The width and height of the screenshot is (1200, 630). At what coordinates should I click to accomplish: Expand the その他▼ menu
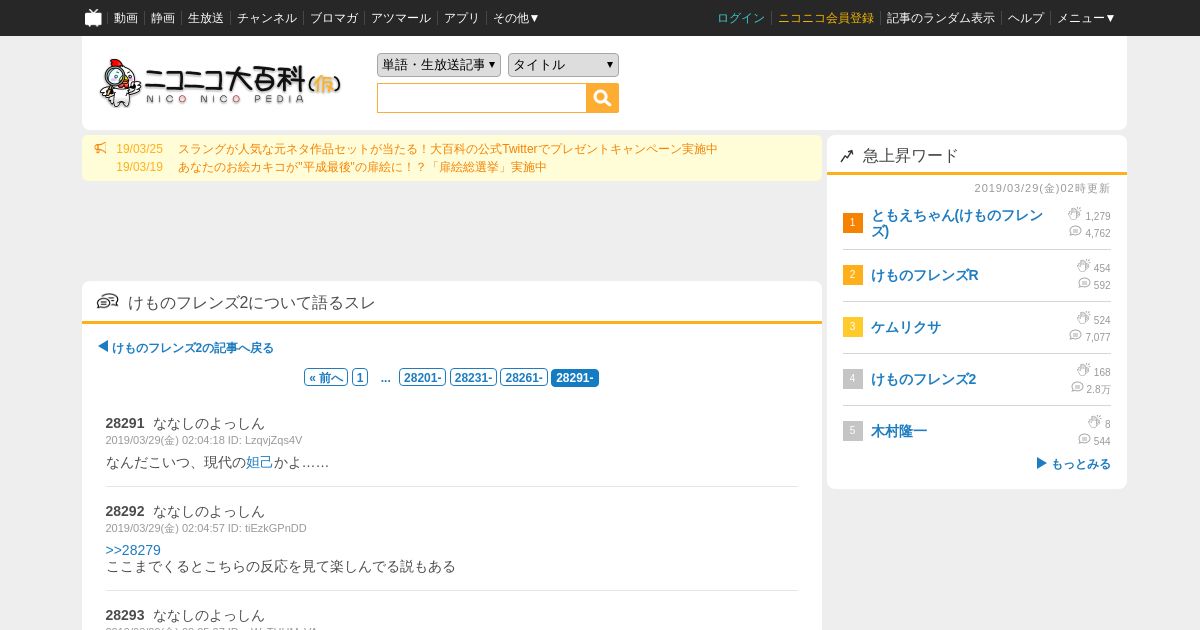coord(516,18)
